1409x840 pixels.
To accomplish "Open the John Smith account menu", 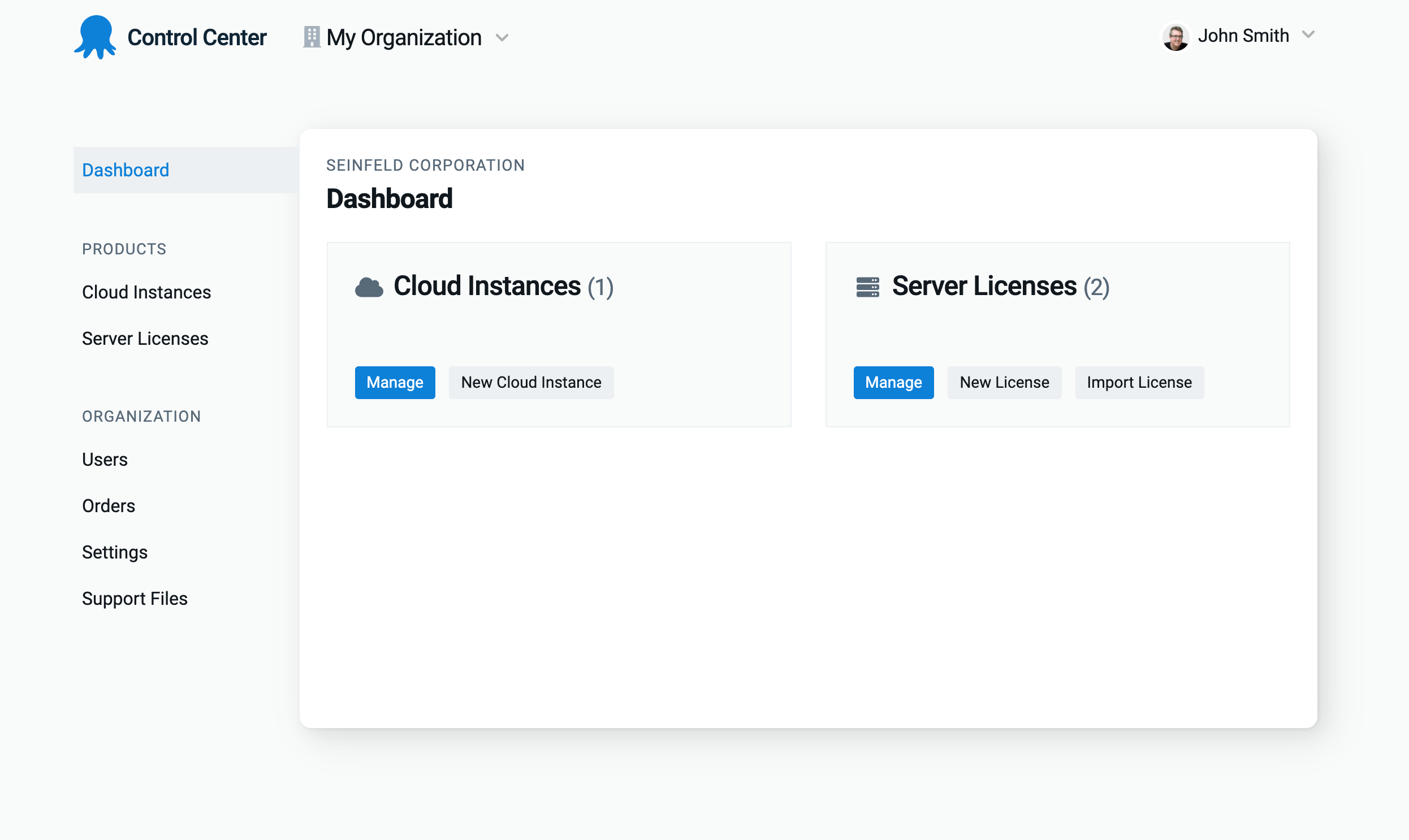I will [1244, 36].
